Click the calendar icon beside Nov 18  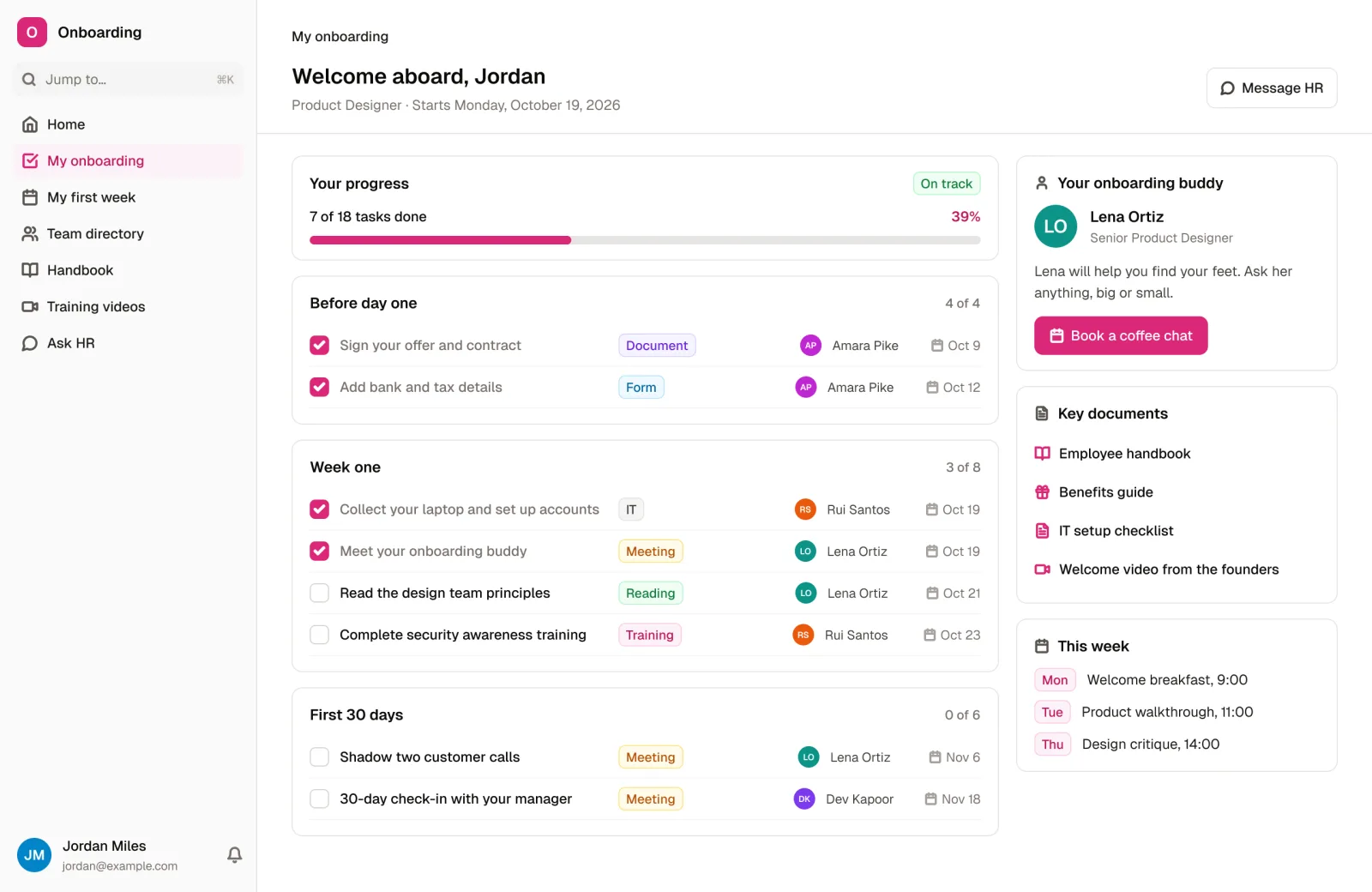point(930,799)
